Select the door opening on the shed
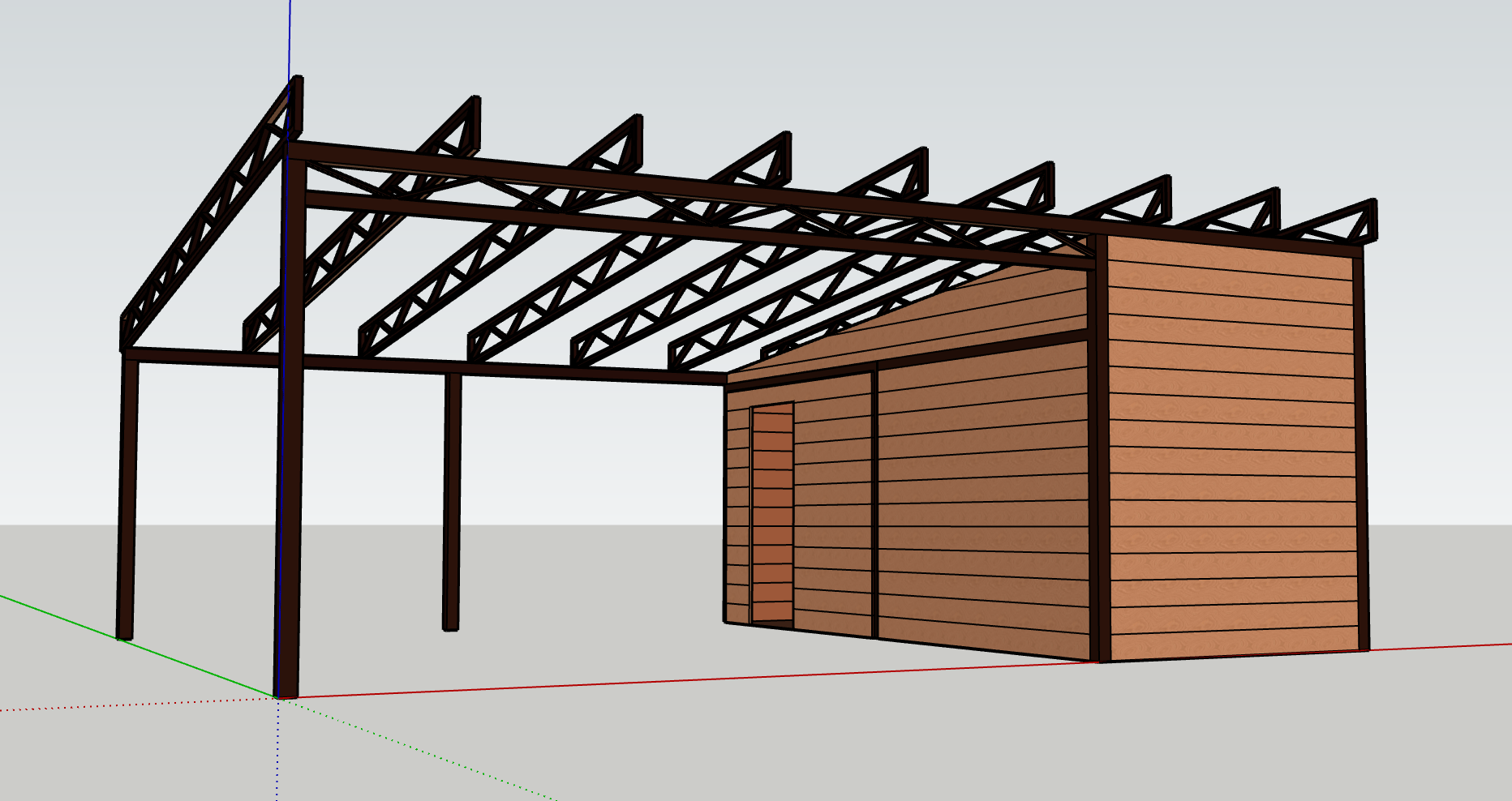The height and width of the screenshot is (801, 1512). coord(772,513)
